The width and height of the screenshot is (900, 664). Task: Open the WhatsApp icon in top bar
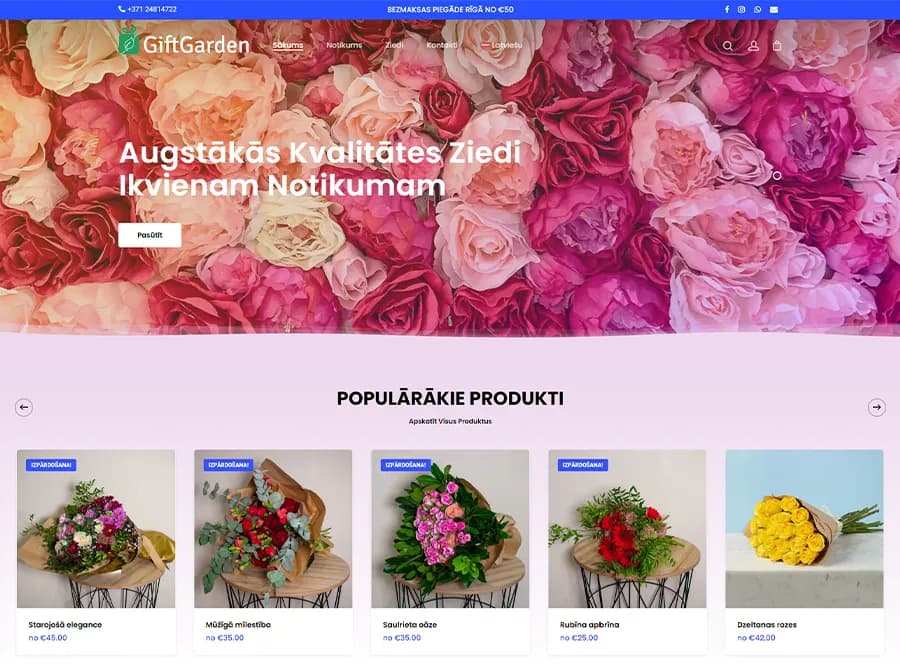click(758, 9)
